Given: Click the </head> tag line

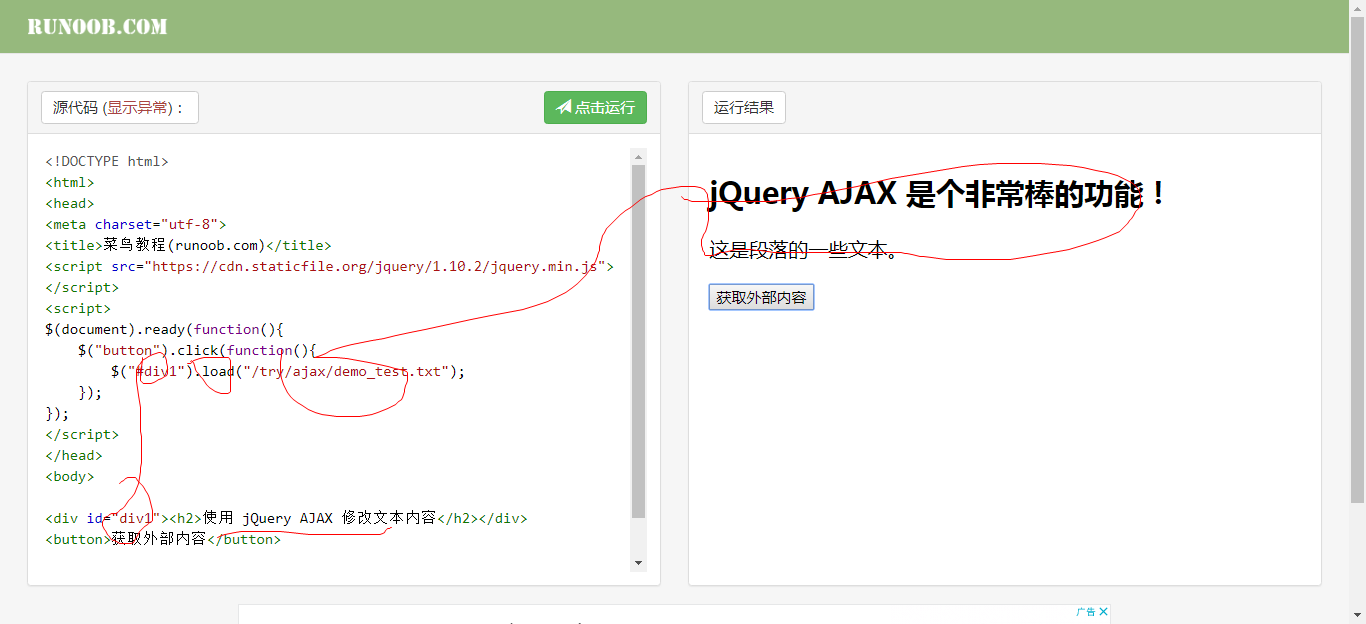Looking at the screenshot, I should click(x=74, y=455).
